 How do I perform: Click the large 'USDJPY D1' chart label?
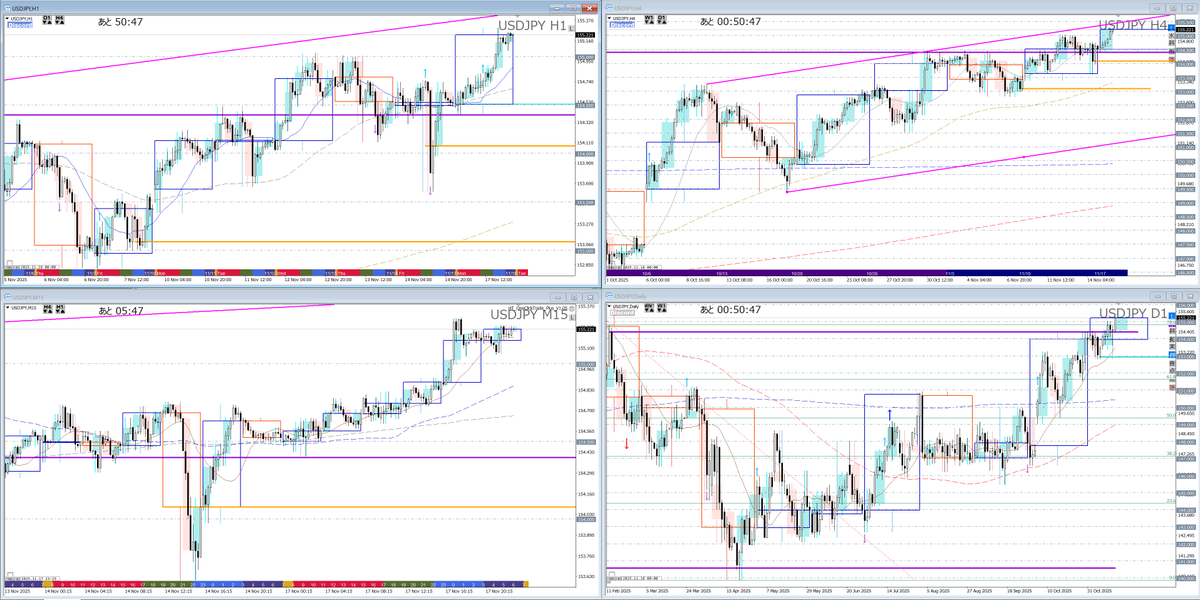pos(1133,314)
